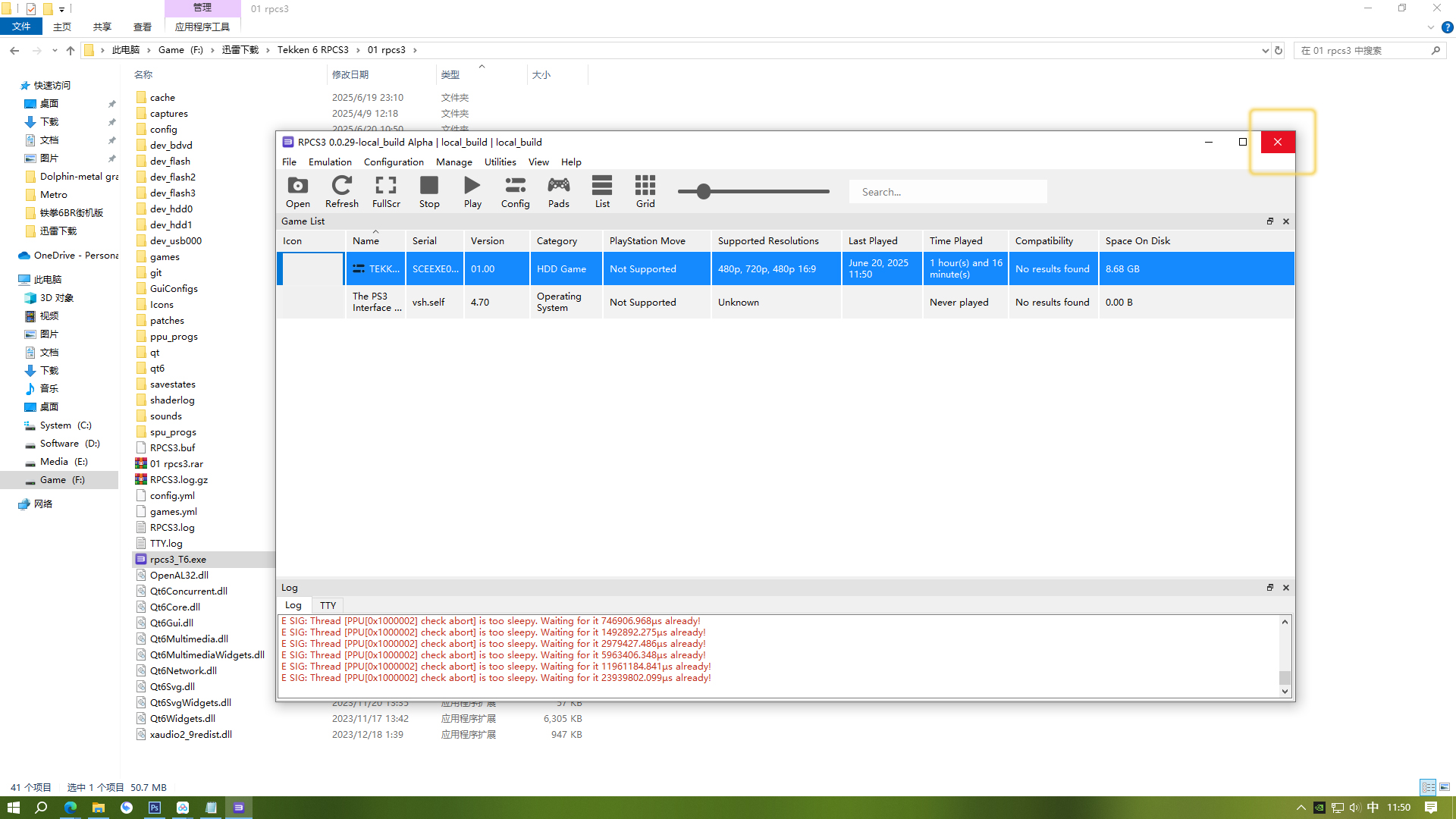Refresh the Explorer address bar
The image size is (1456, 819).
(1279, 50)
